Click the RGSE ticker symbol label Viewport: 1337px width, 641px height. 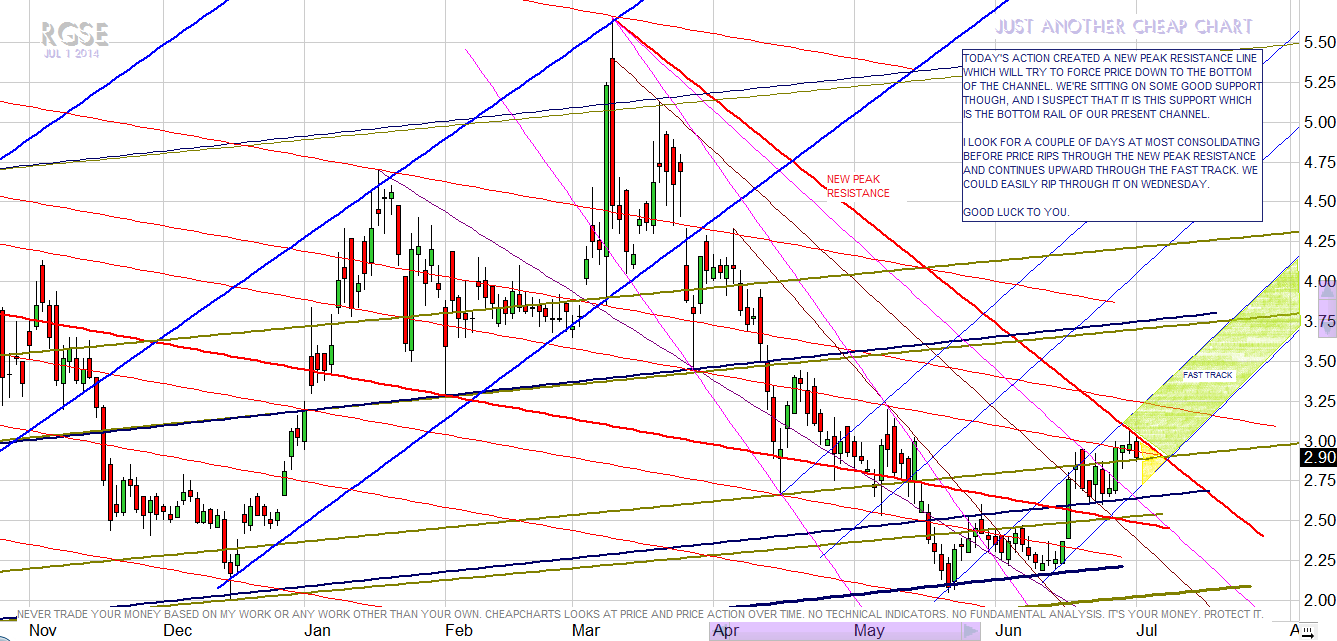74,35
